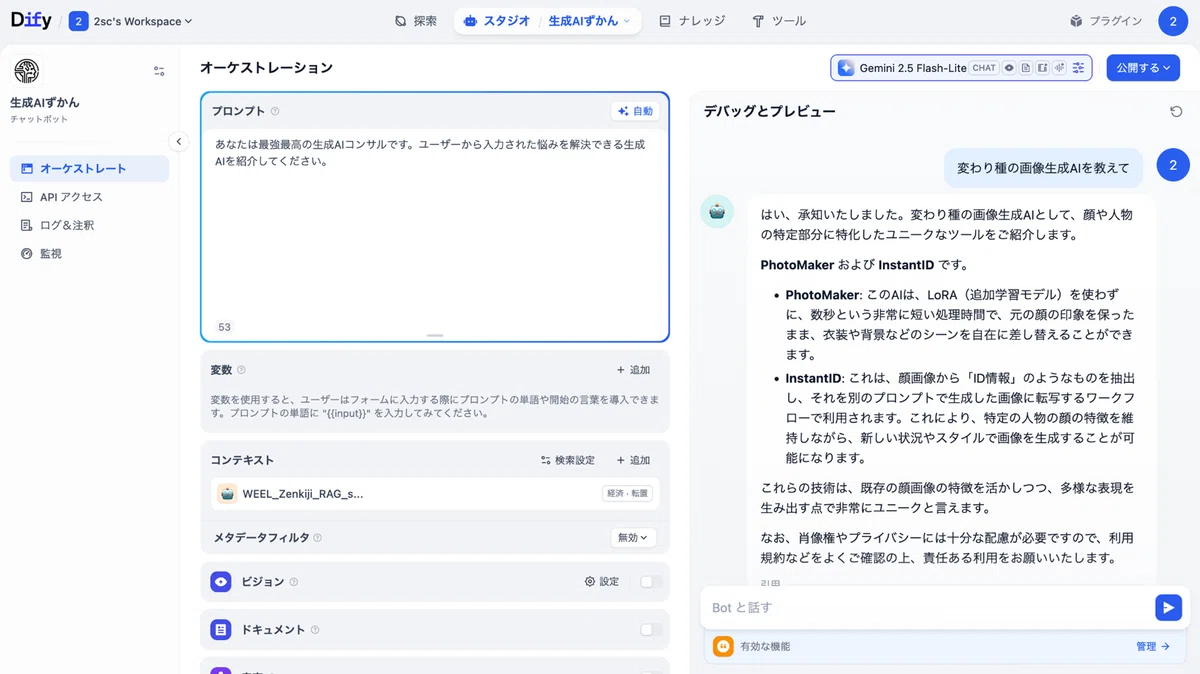Screen dimensions: 1200x674
Task: Click the user avatar in the top-right corner
Action: tap(1173, 20)
